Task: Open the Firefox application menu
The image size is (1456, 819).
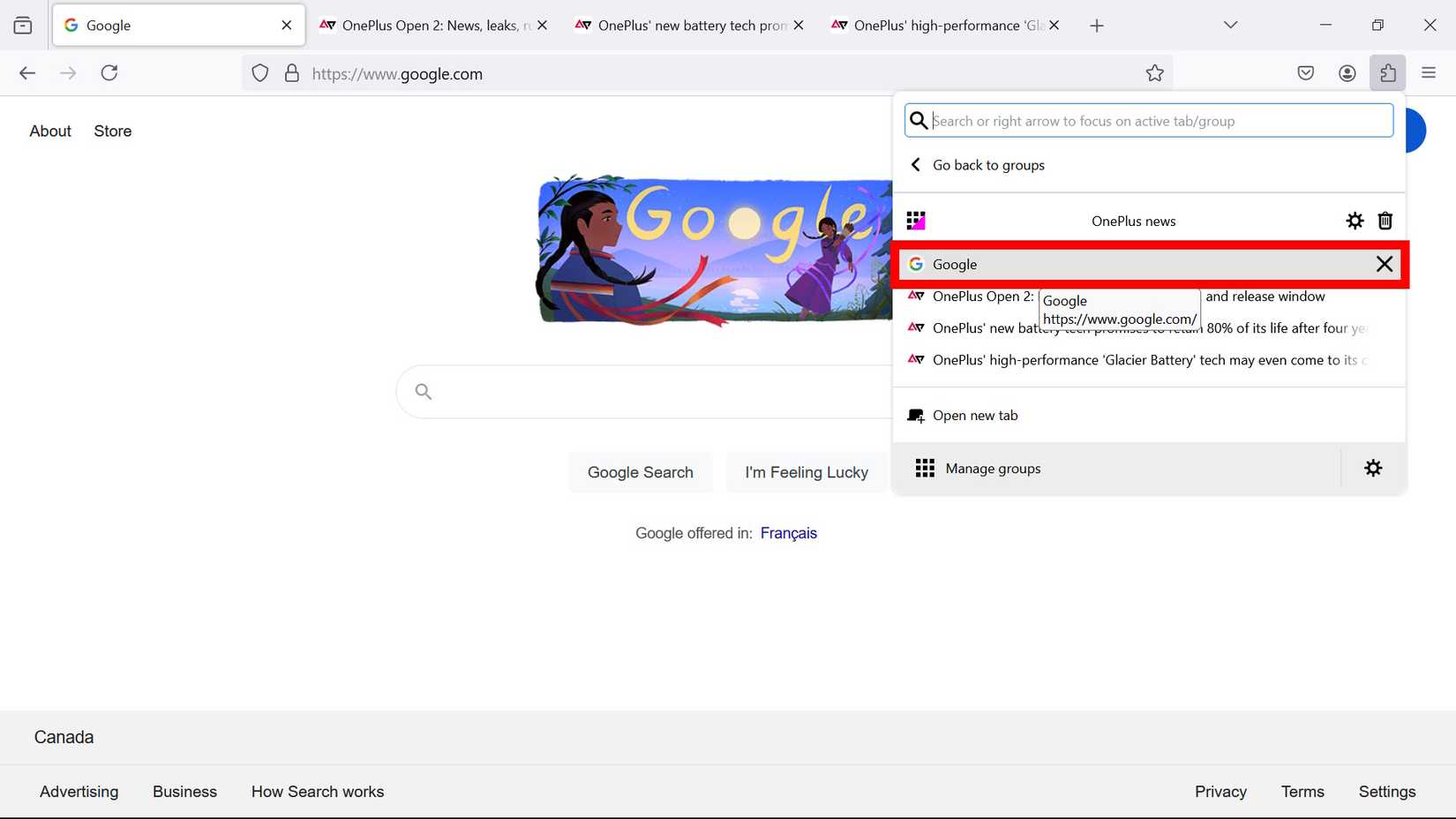Action: pyautogui.click(x=1428, y=73)
